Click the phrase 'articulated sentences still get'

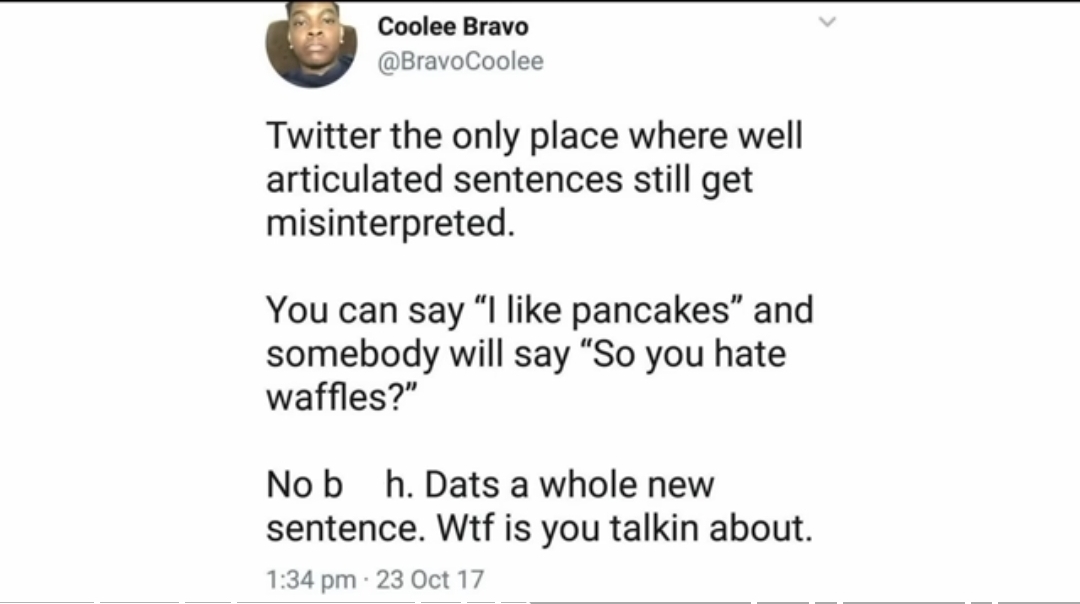click(509, 180)
